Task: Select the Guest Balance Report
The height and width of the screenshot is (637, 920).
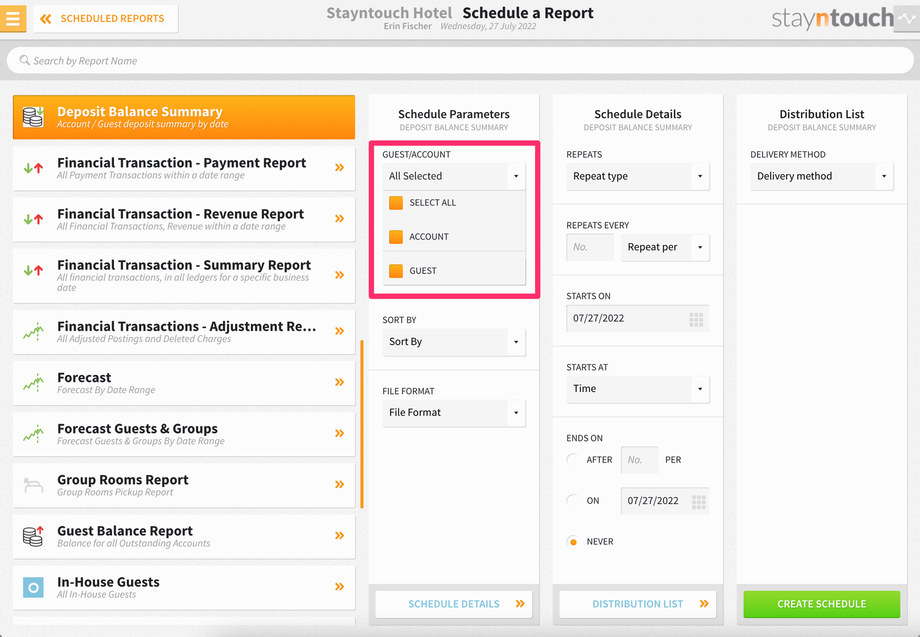Action: pyautogui.click(x=184, y=536)
